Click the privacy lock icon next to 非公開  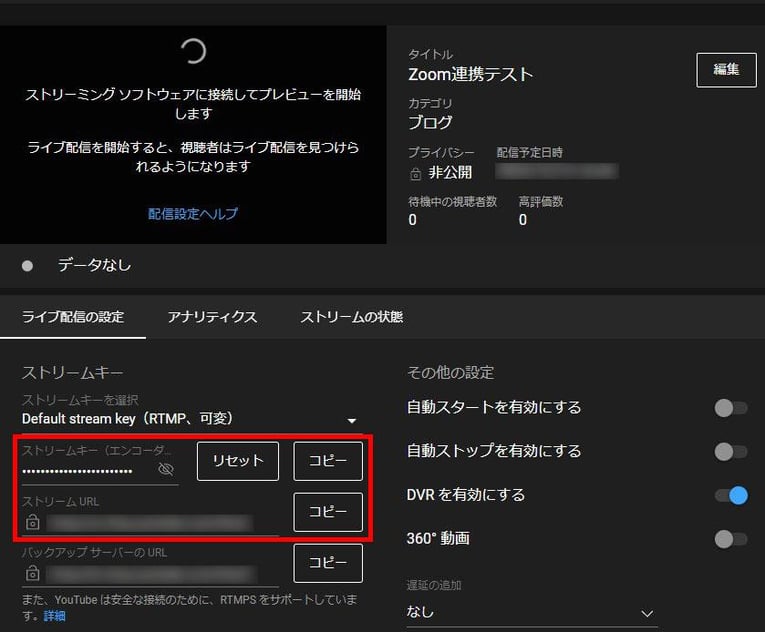[x=415, y=174]
